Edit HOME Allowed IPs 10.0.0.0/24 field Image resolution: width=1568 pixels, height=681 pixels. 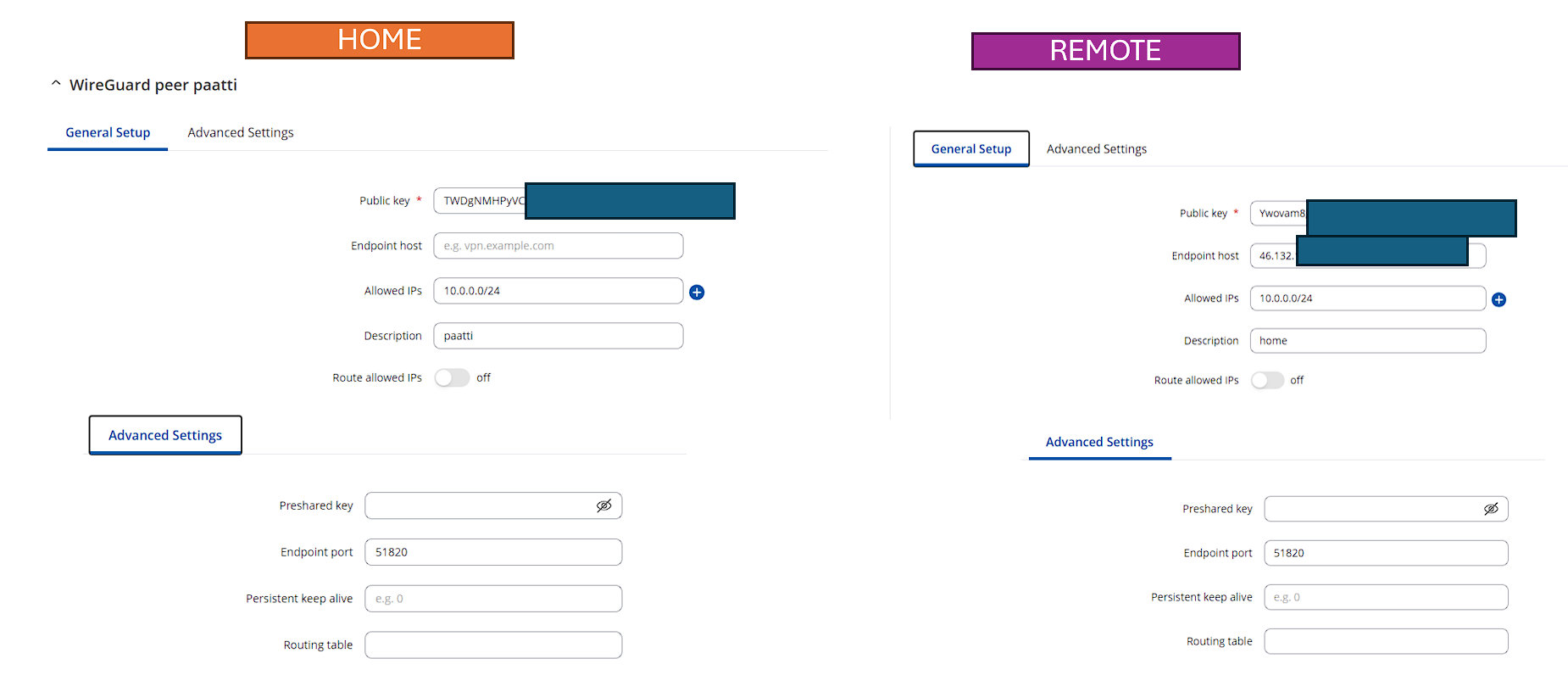pos(559,291)
